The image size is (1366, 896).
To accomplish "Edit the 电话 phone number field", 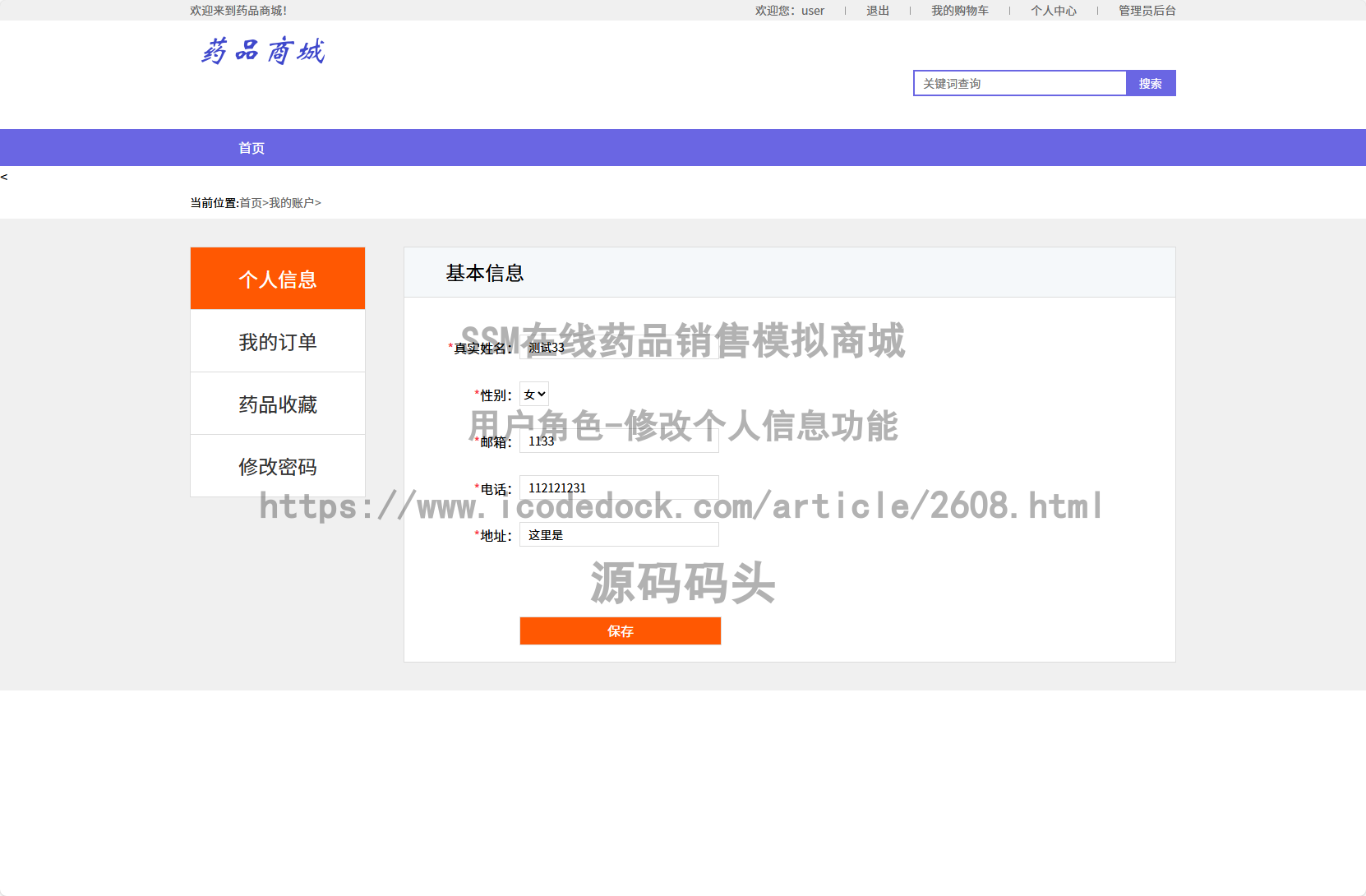I will [619, 487].
